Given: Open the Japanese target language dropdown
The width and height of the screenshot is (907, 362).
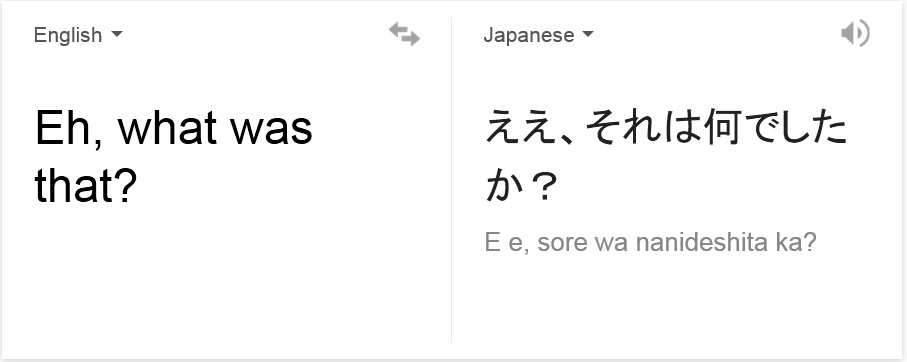Looking at the screenshot, I should tap(539, 35).
